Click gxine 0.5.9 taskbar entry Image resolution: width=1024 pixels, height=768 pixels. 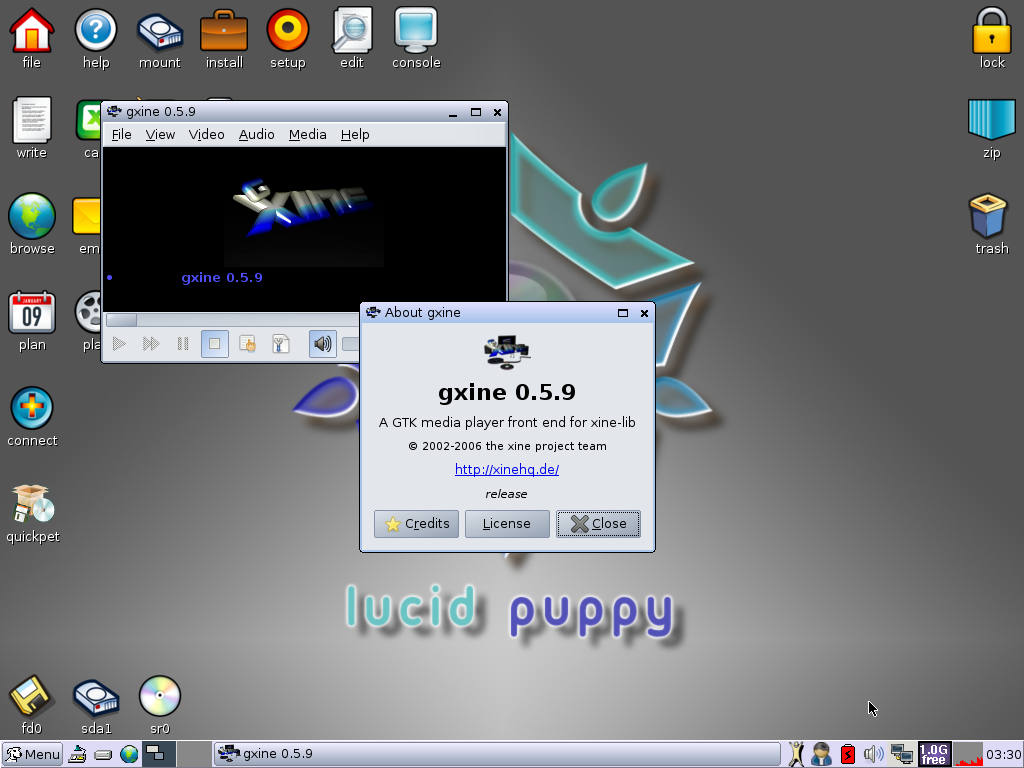coord(497,754)
